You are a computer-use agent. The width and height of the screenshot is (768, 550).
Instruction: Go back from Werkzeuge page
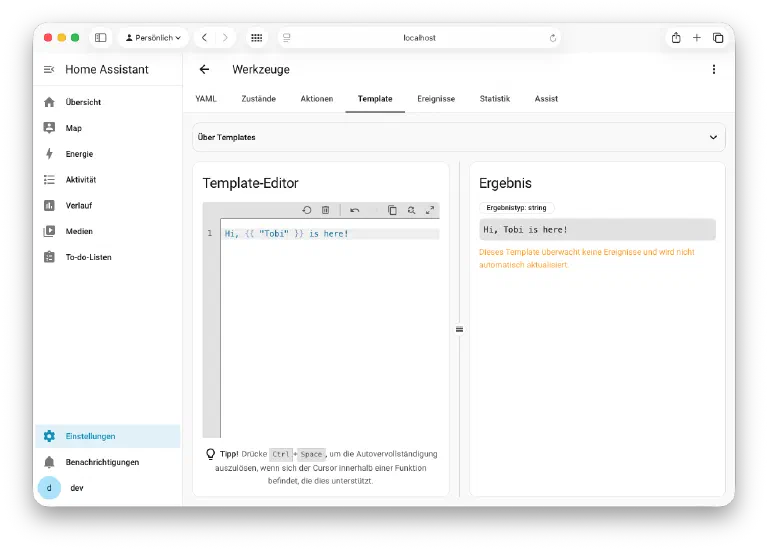pos(204,70)
